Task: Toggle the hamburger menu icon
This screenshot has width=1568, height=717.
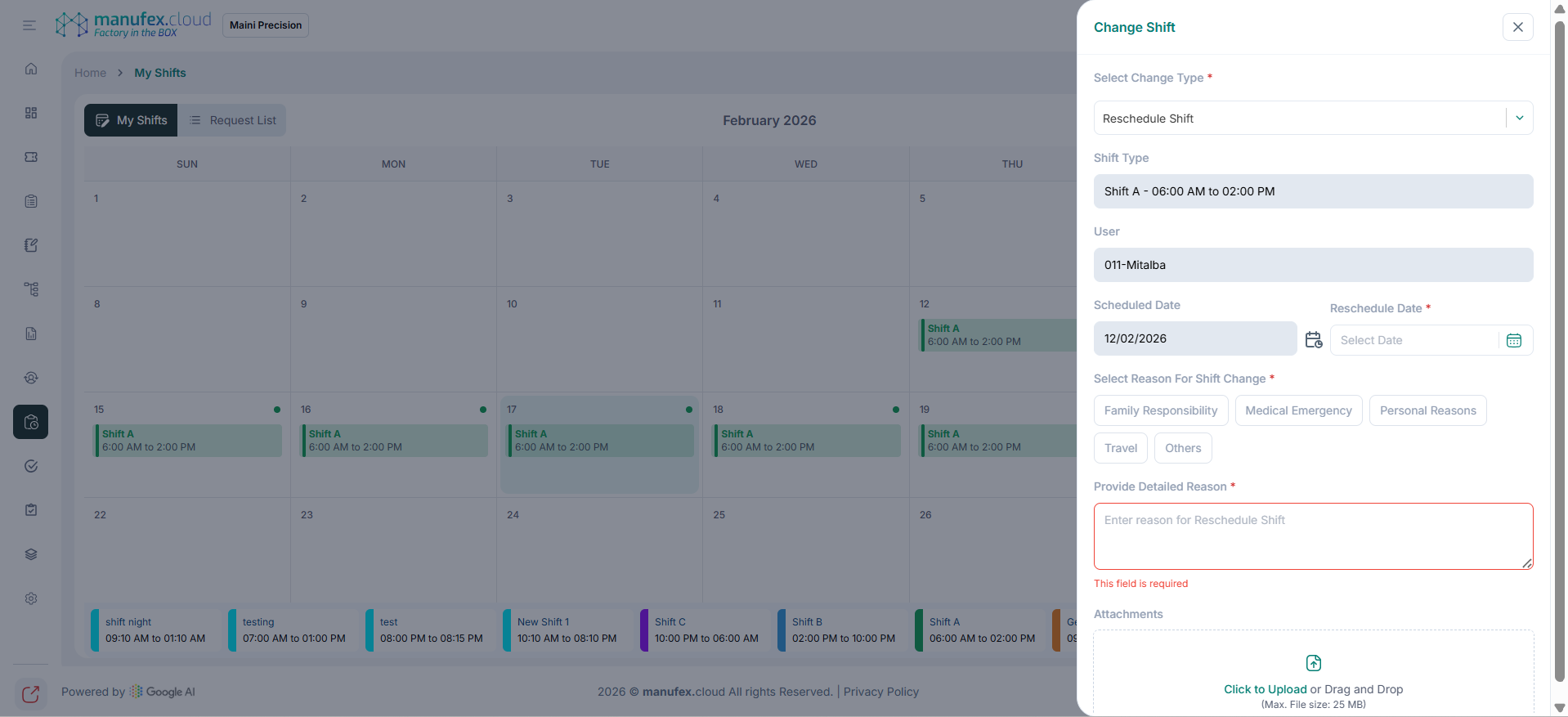Action: point(29,25)
